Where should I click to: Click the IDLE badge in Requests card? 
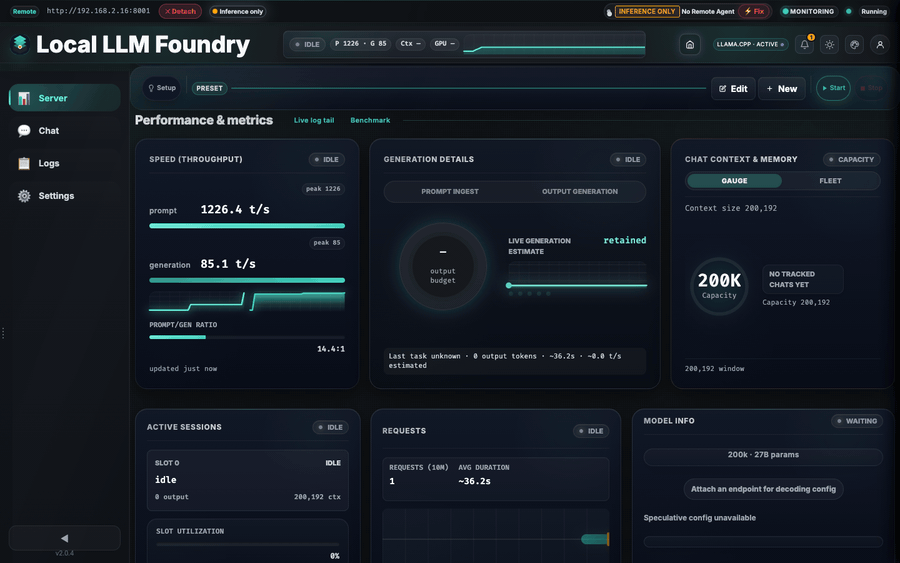(x=591, y=431)
